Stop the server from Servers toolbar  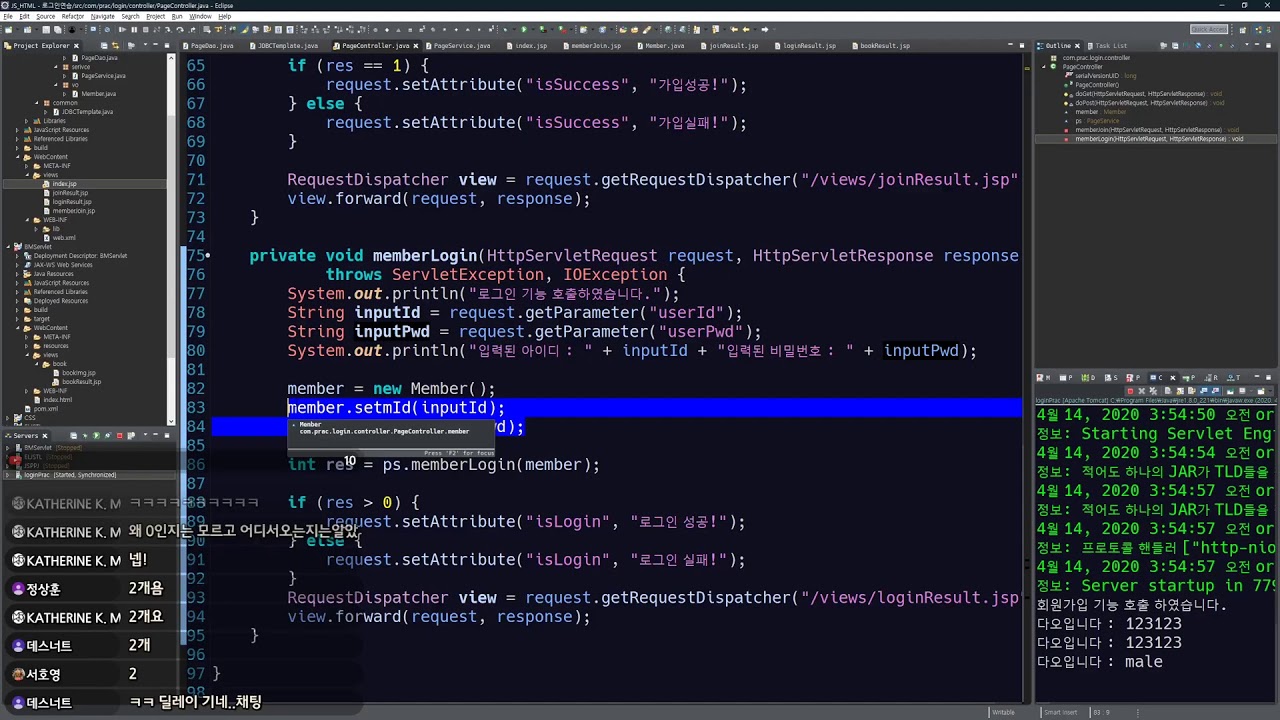(119, 436)
